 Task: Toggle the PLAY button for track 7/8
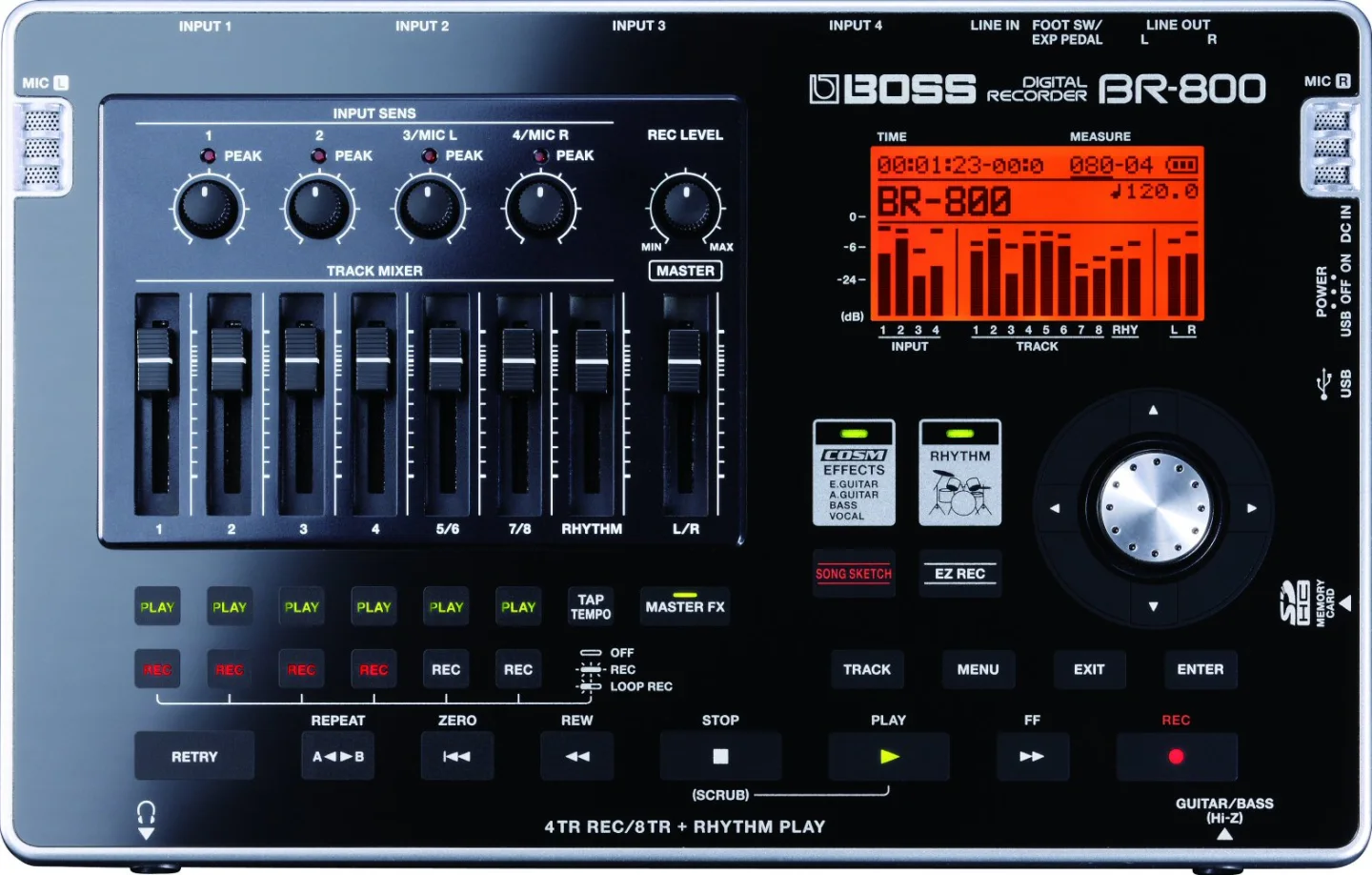point(518,606)
